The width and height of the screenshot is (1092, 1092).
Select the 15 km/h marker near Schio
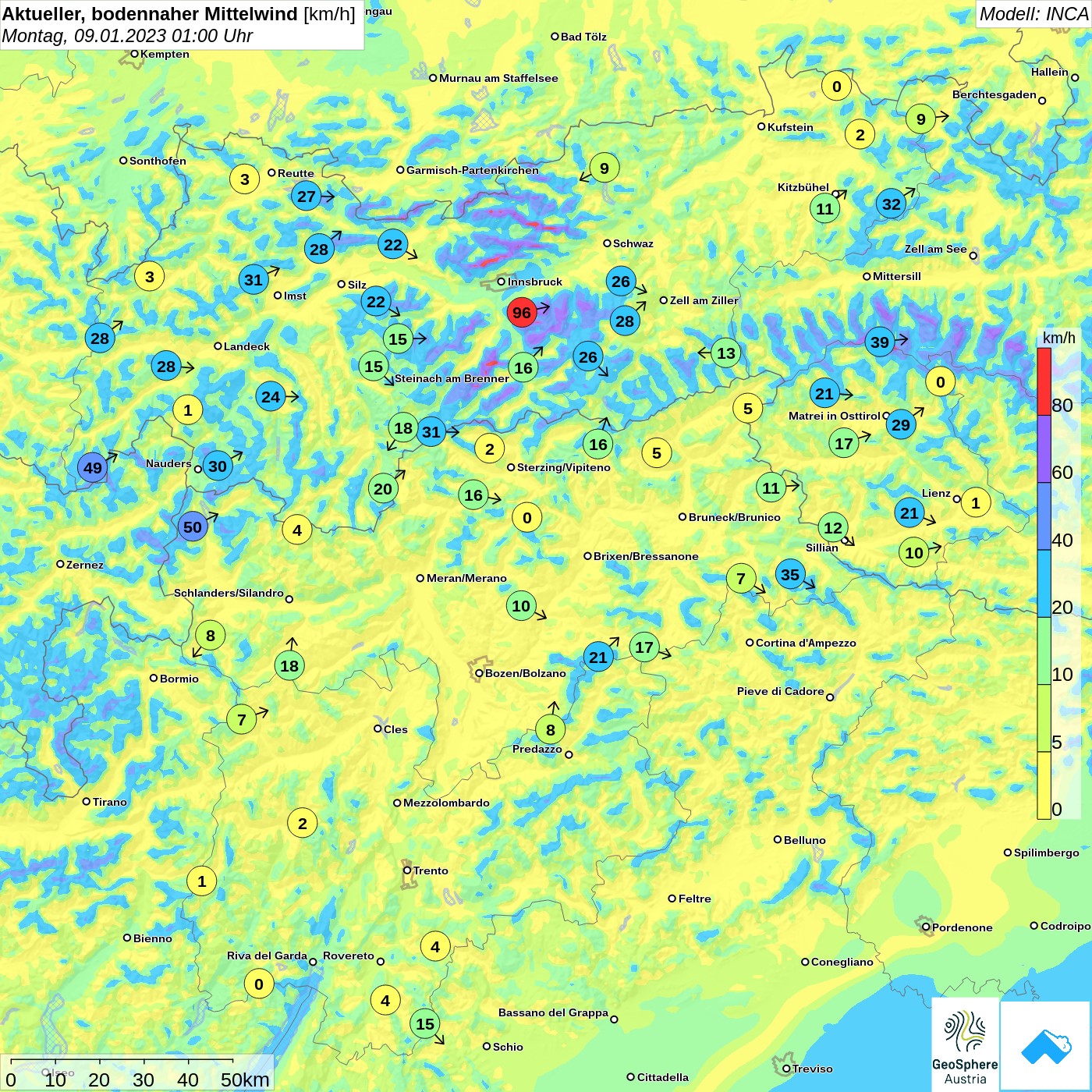[x=425, y=1024]
